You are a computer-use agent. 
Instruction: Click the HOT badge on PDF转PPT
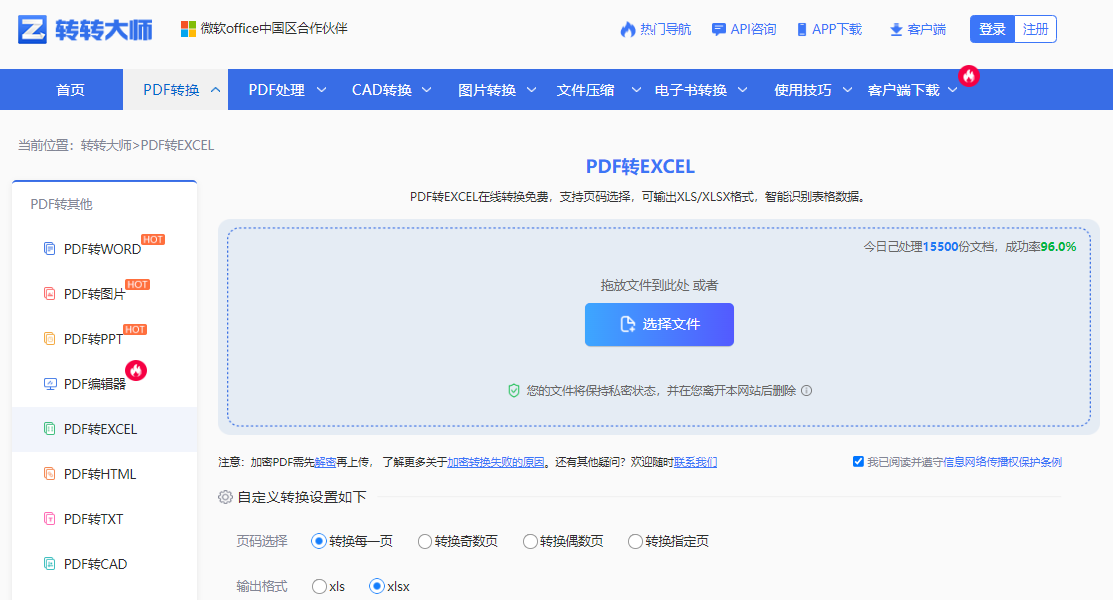[135, 329]
